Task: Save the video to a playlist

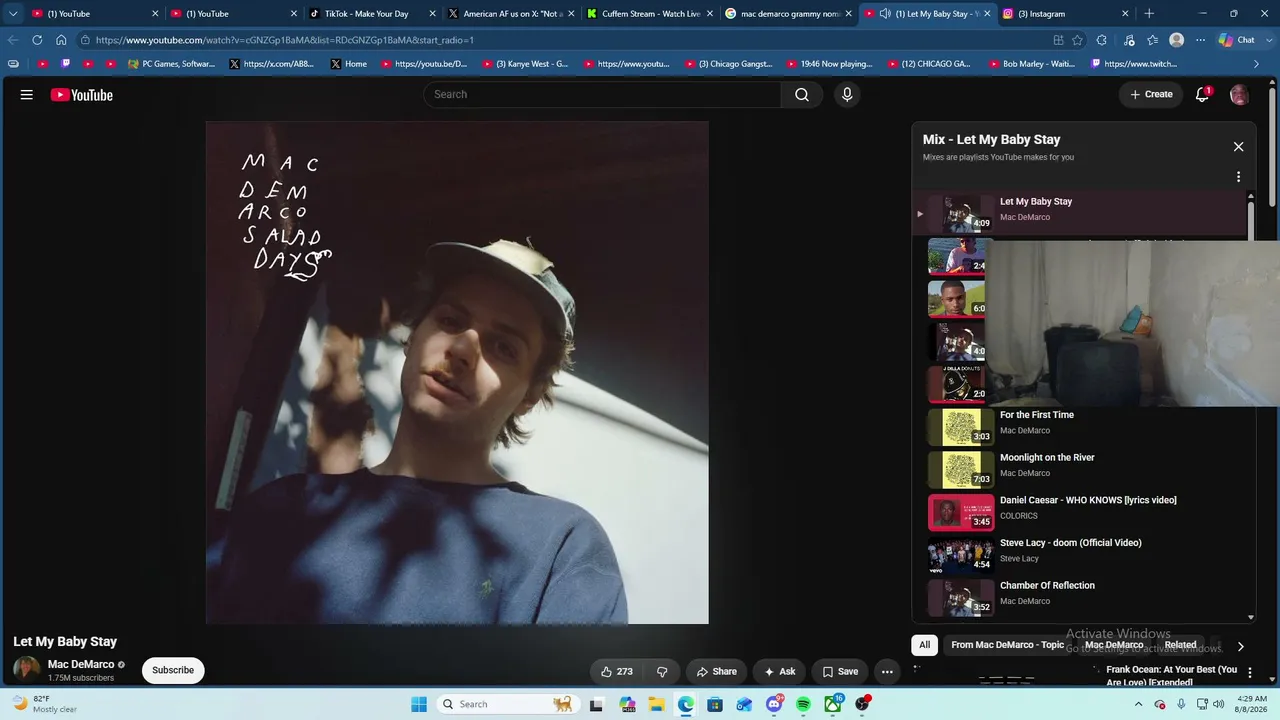Action: [840, 671]
